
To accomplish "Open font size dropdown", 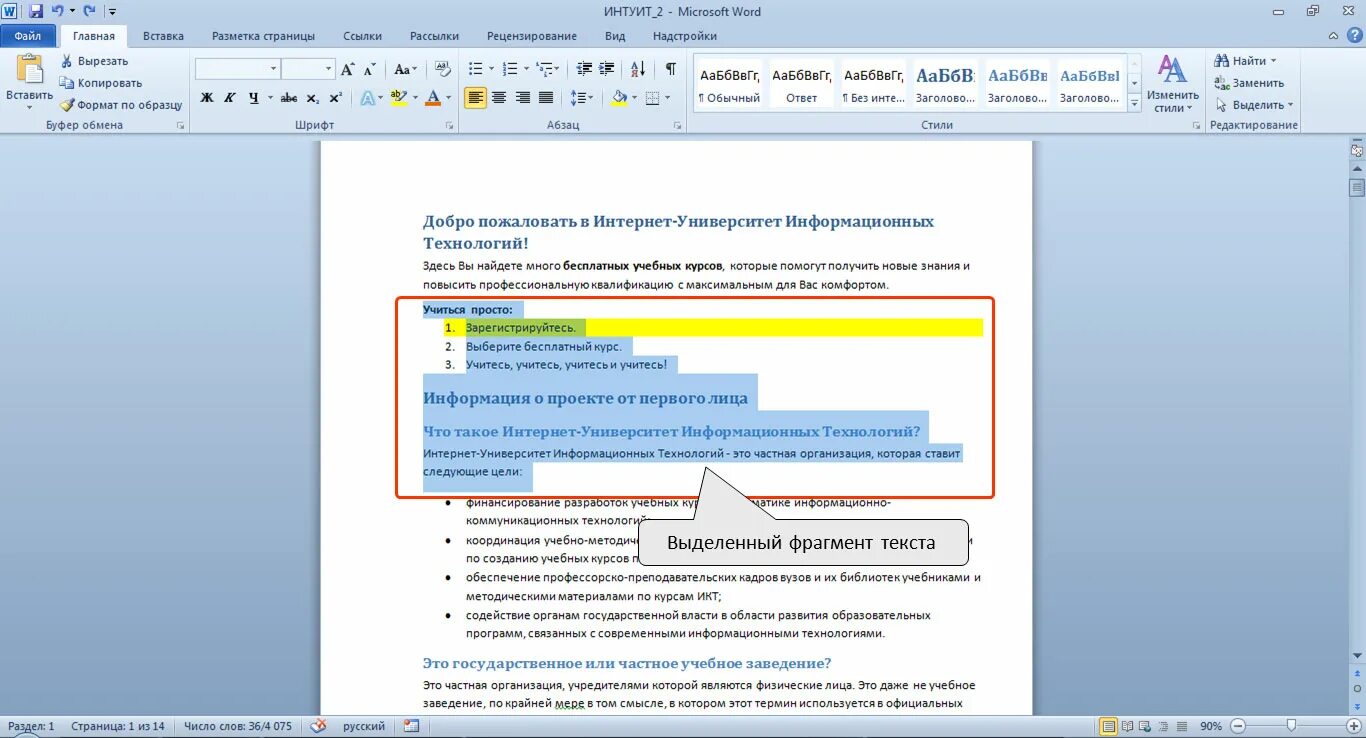I will (x=328, y=69).
